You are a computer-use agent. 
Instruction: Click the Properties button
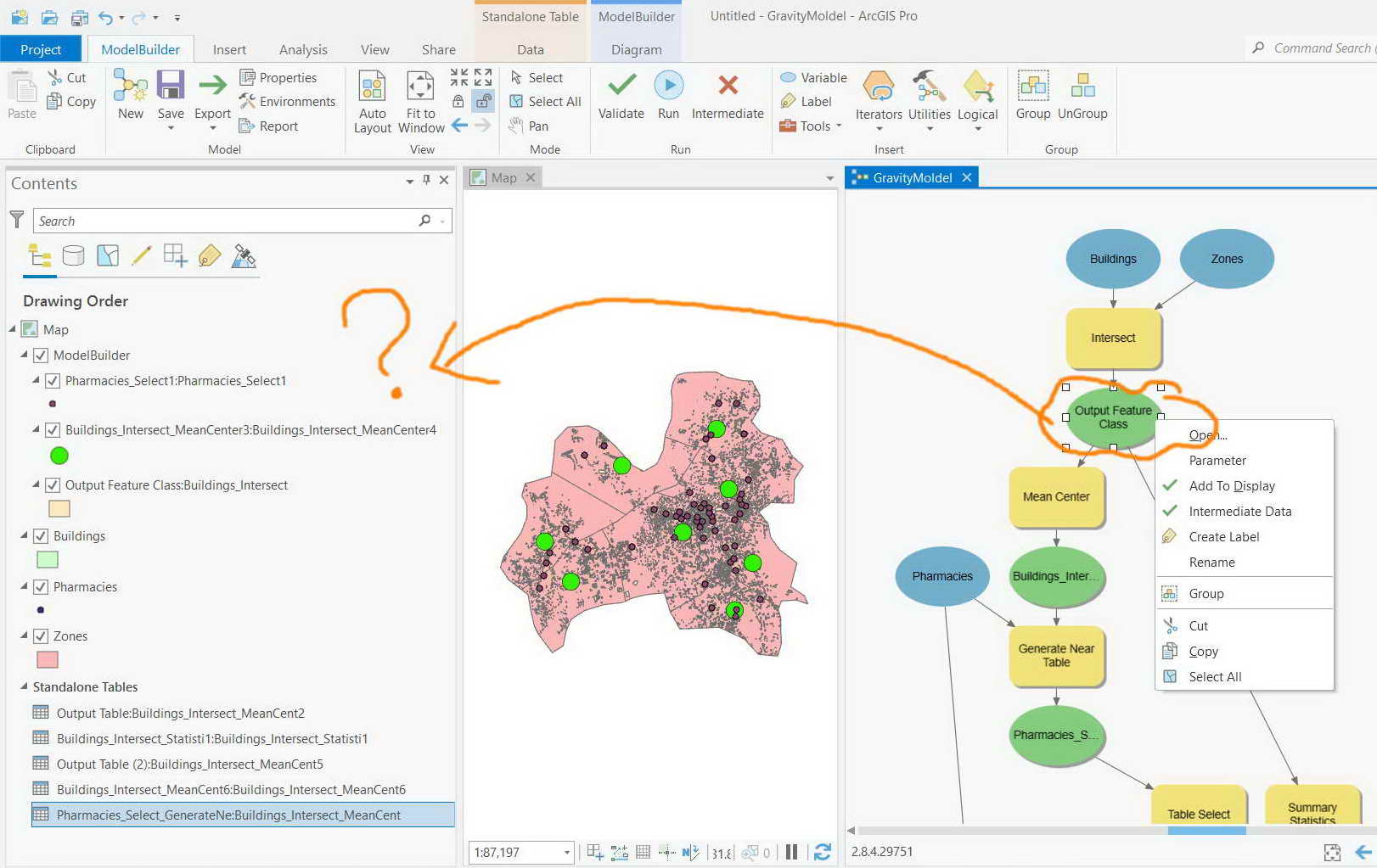point(278,77)
